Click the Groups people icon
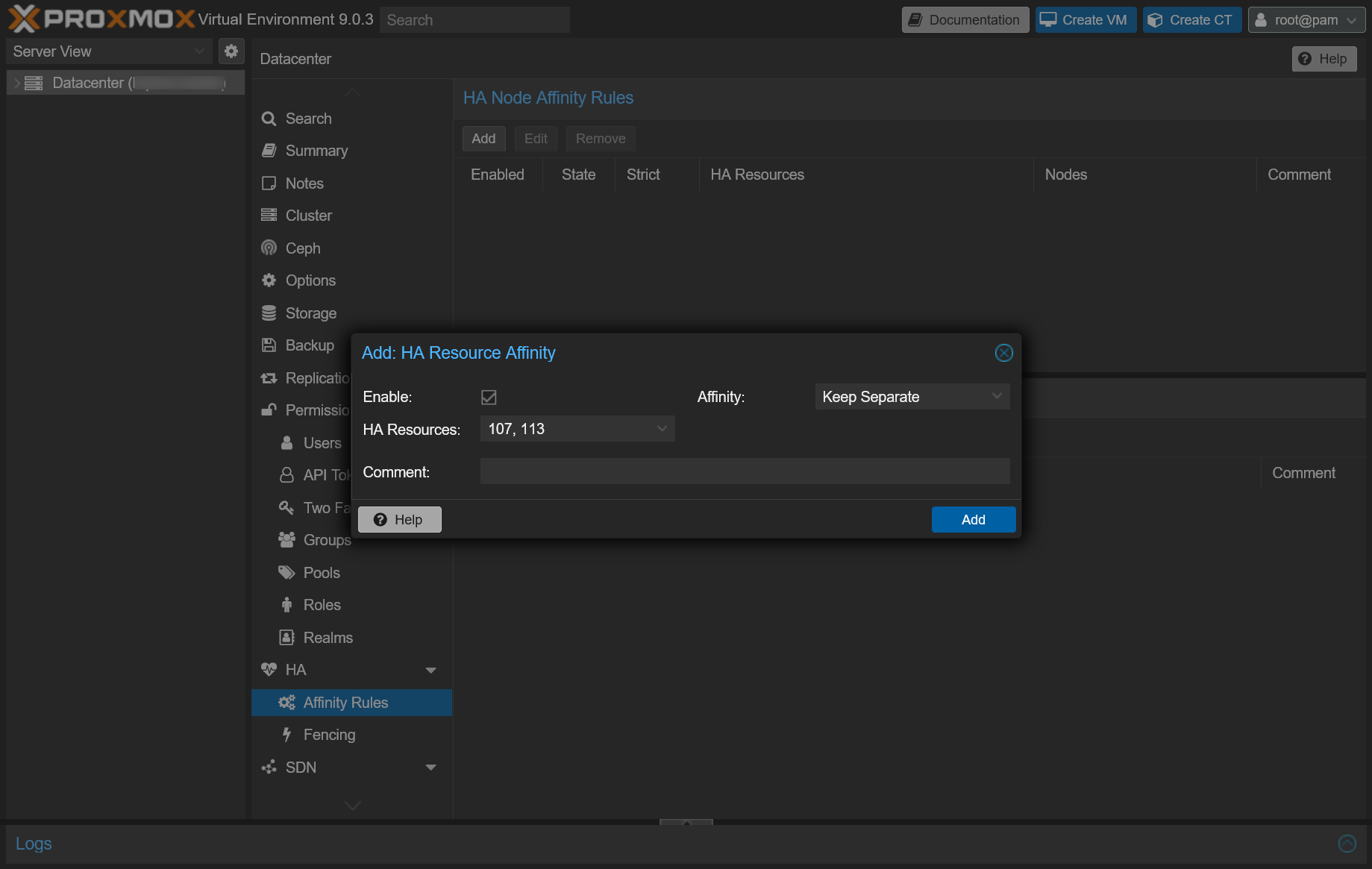This screenshot has width=1372, height=869. (286, 540)
